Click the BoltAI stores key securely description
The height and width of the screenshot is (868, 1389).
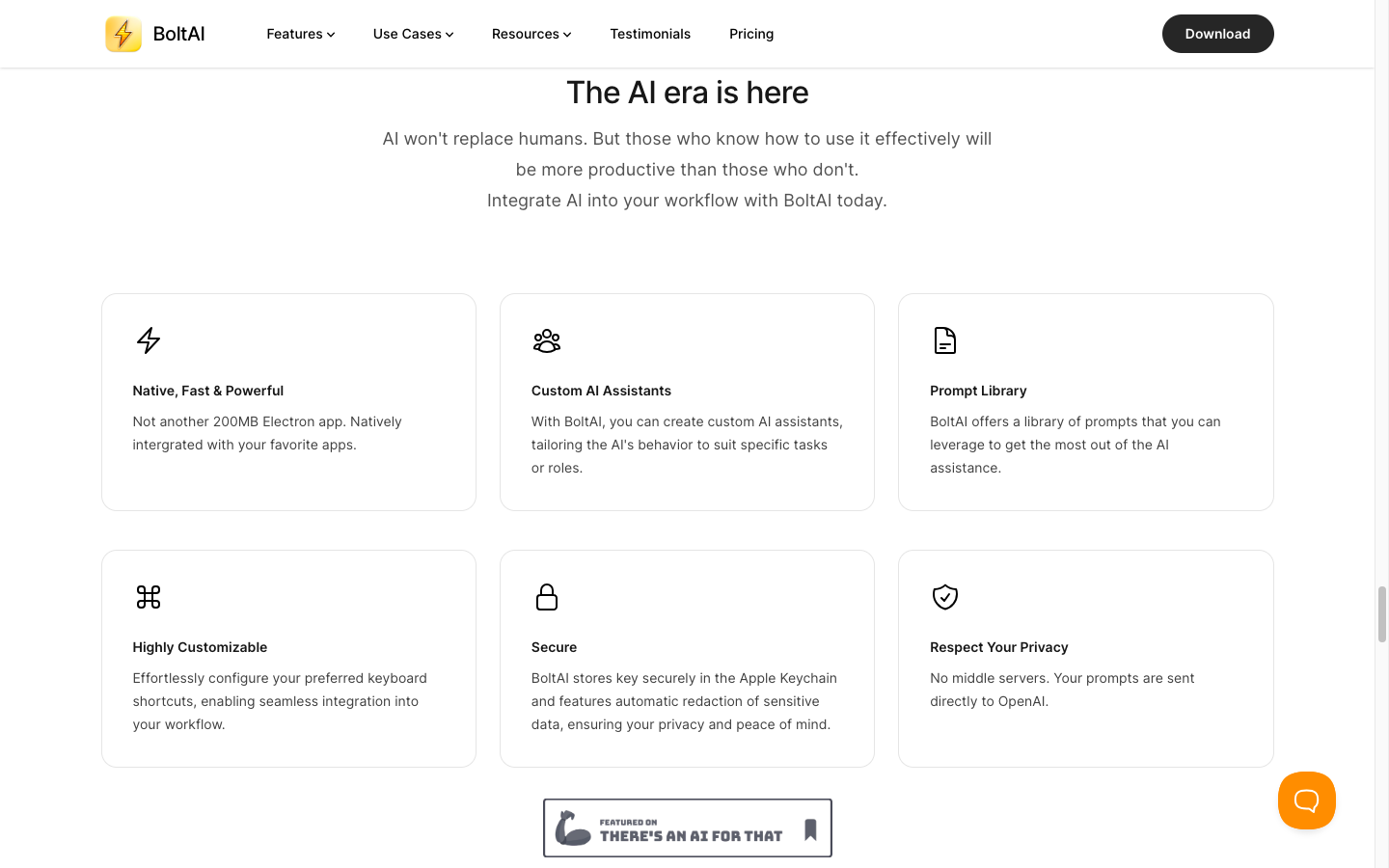click(x=684, y=701)
